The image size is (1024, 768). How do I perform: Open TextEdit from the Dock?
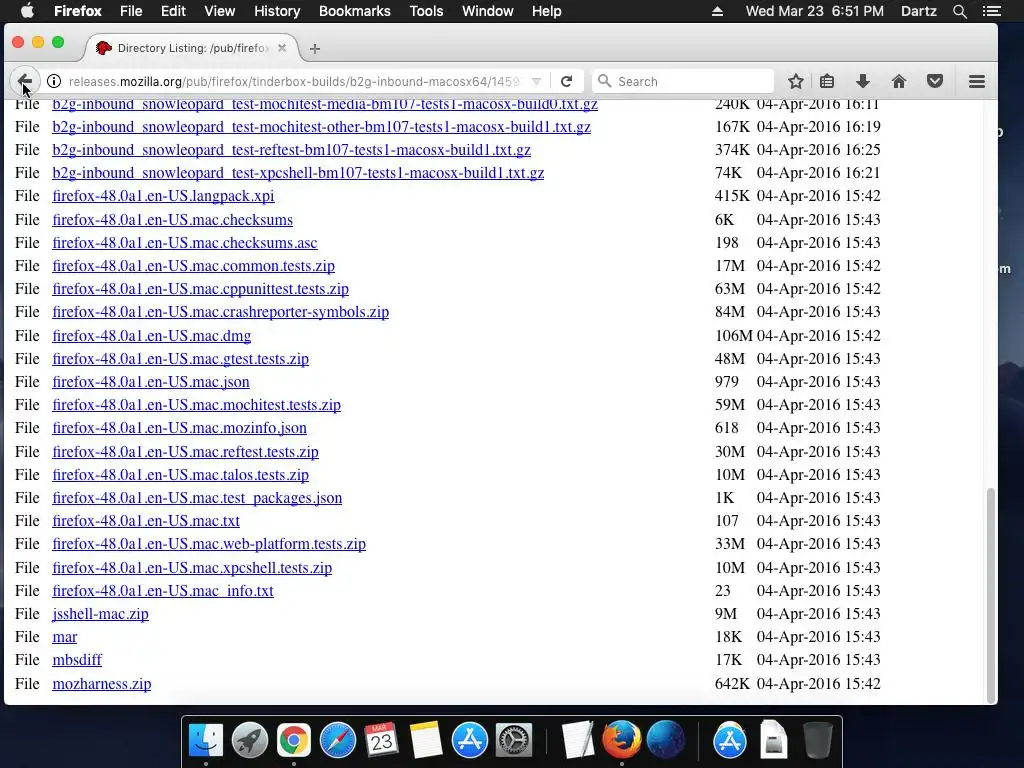[578, 741]
